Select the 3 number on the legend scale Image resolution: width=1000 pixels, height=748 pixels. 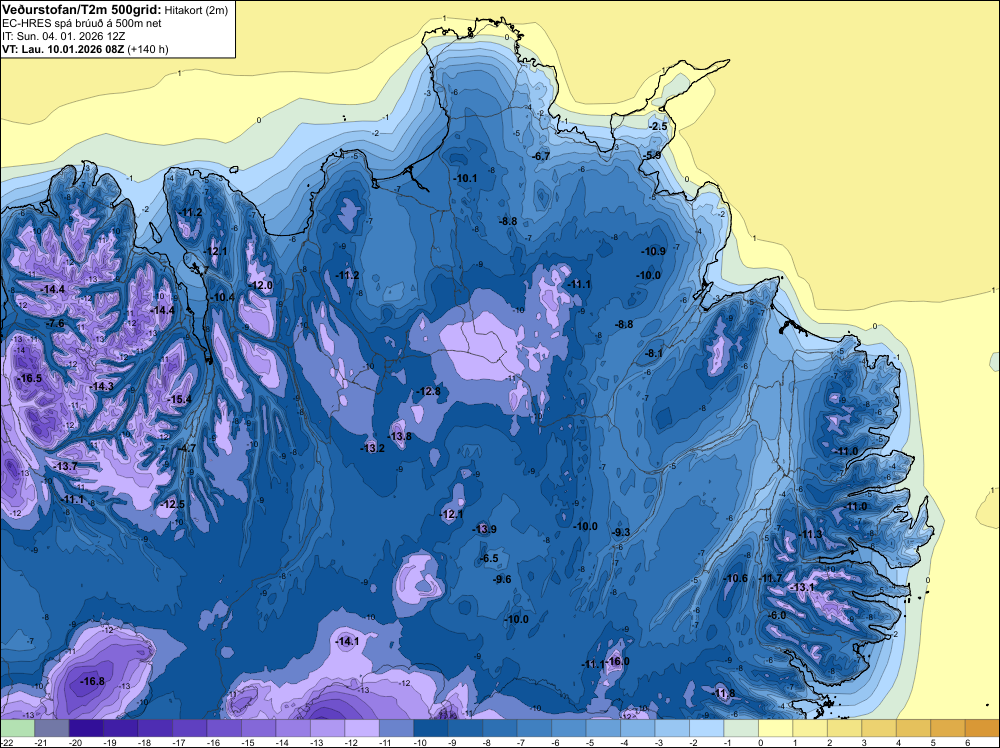[x=865, y=743]
